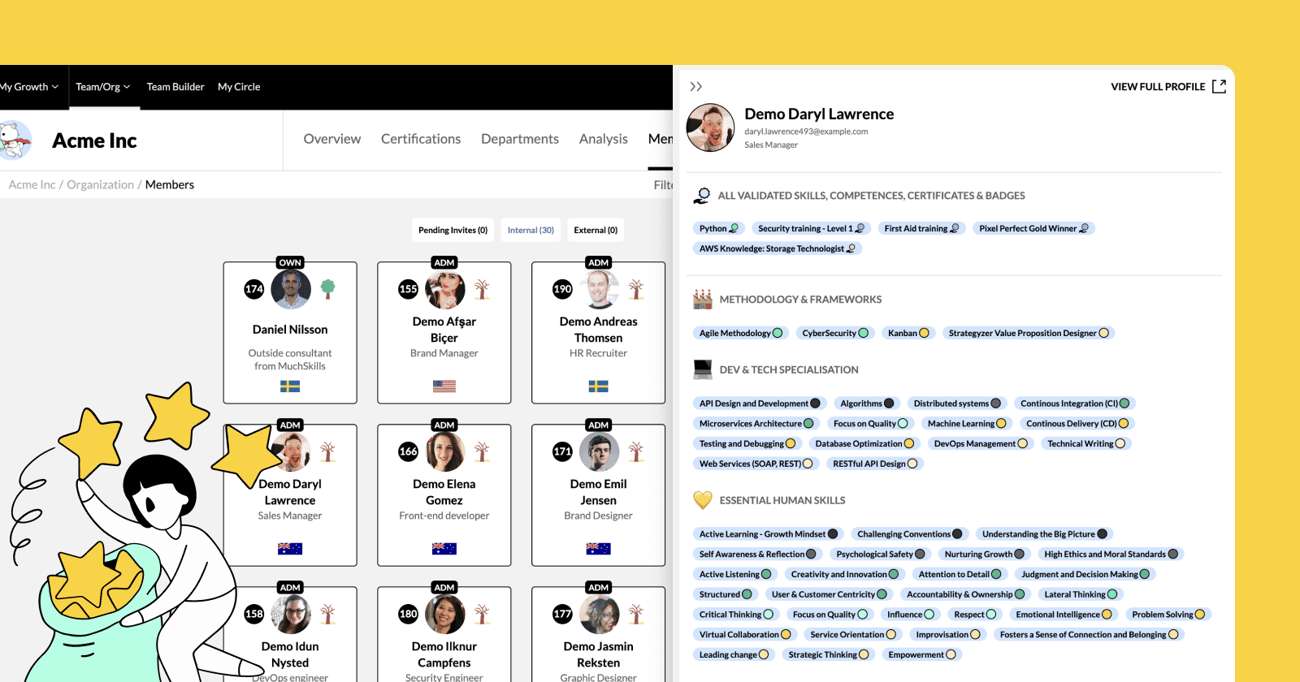Switch to the Overview tab
1300x682 pixels.
(x=332, y=139)
